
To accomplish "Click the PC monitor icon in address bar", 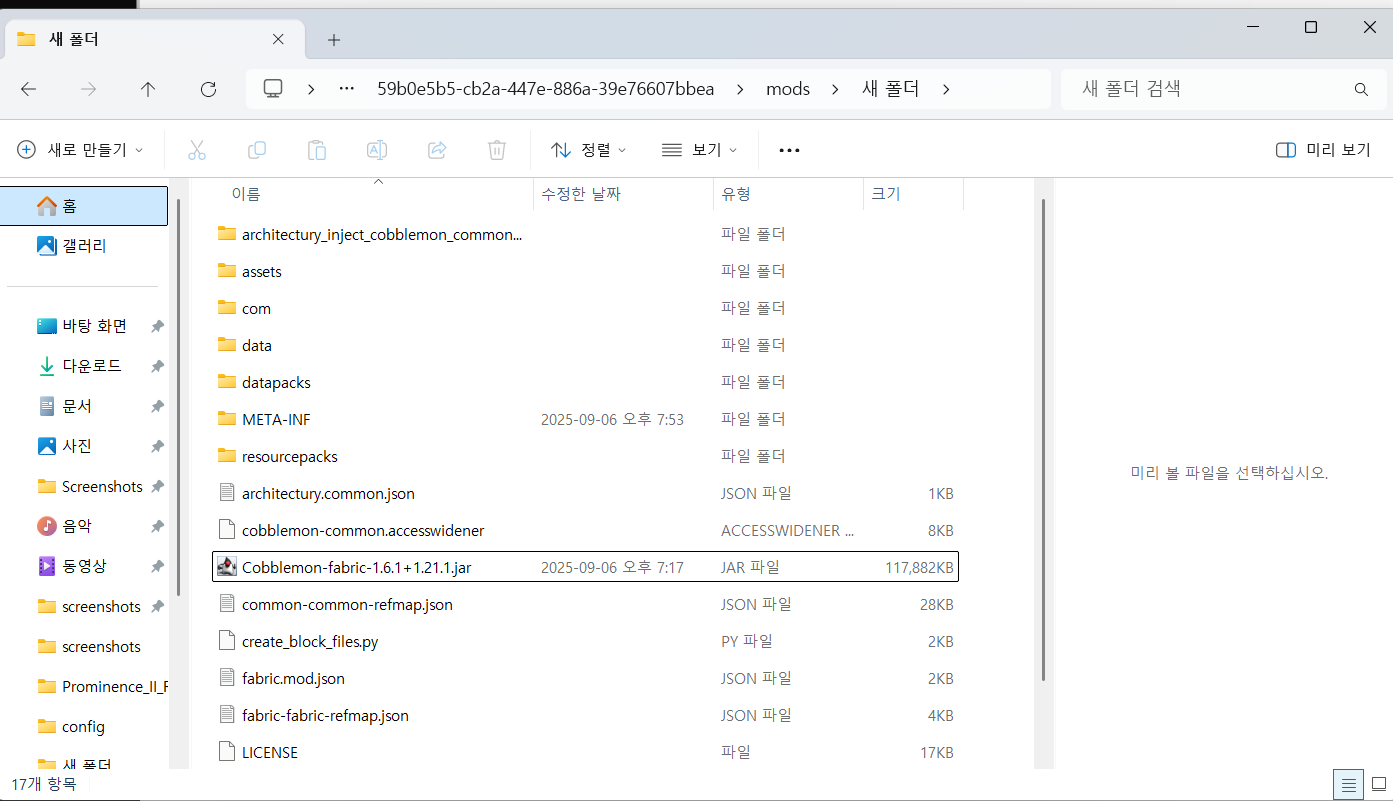I will click(273, 89).
